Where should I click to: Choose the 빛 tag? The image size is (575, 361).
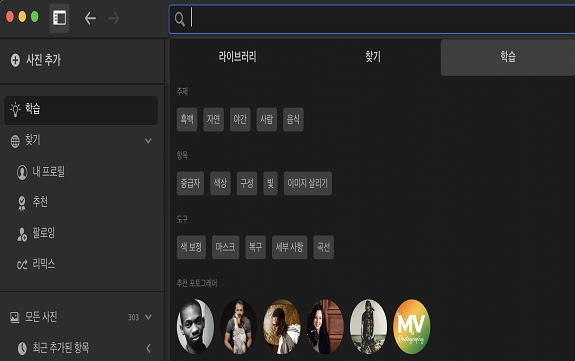coord(270,183)
